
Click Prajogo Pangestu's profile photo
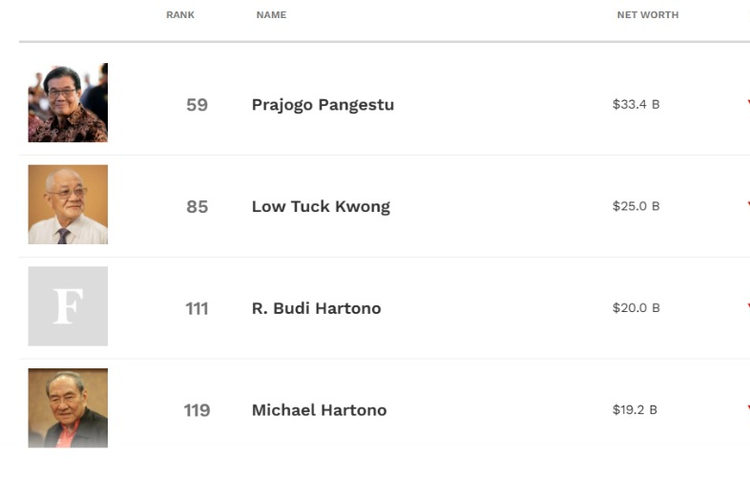(68, 103)
